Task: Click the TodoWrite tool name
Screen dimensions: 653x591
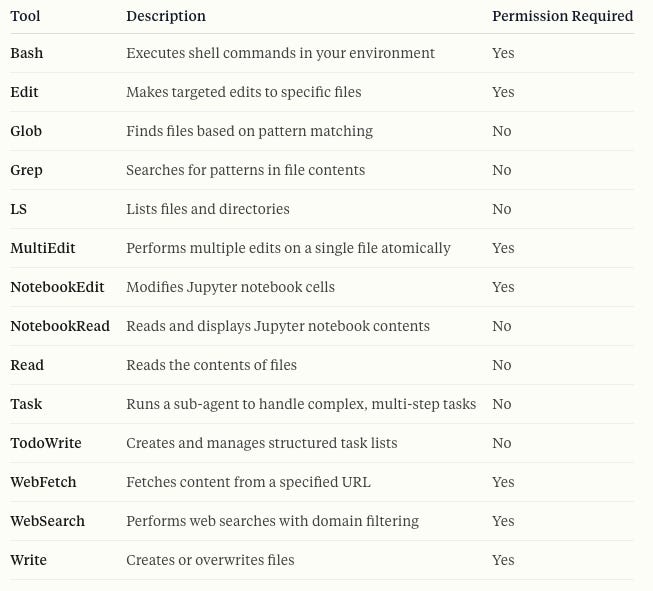Action: coord(46,443)
